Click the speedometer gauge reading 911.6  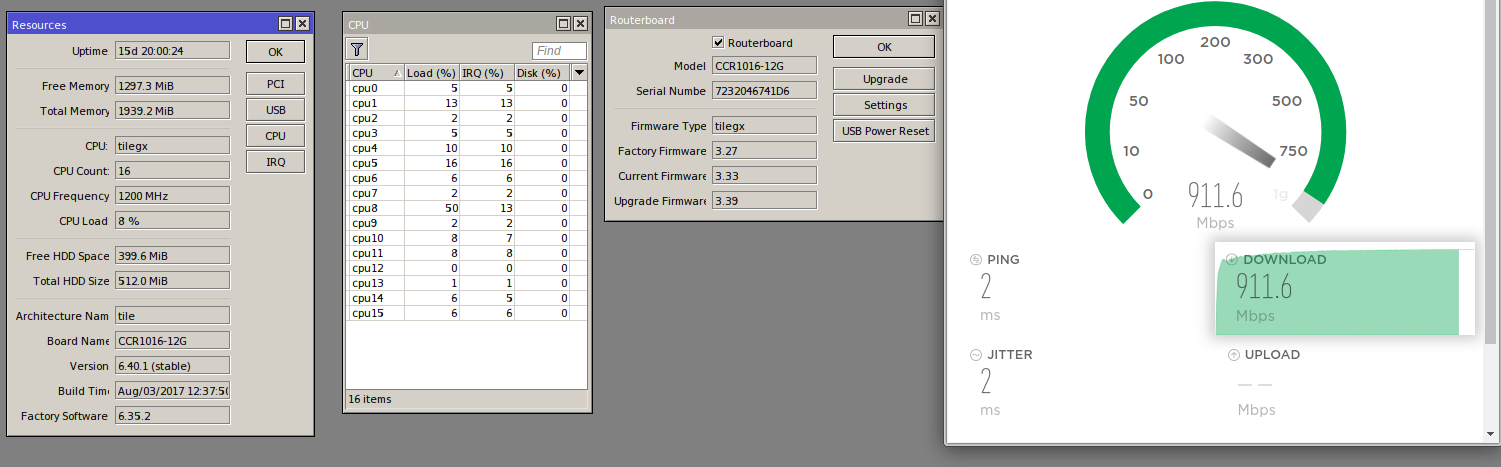tap(1215, 194)
